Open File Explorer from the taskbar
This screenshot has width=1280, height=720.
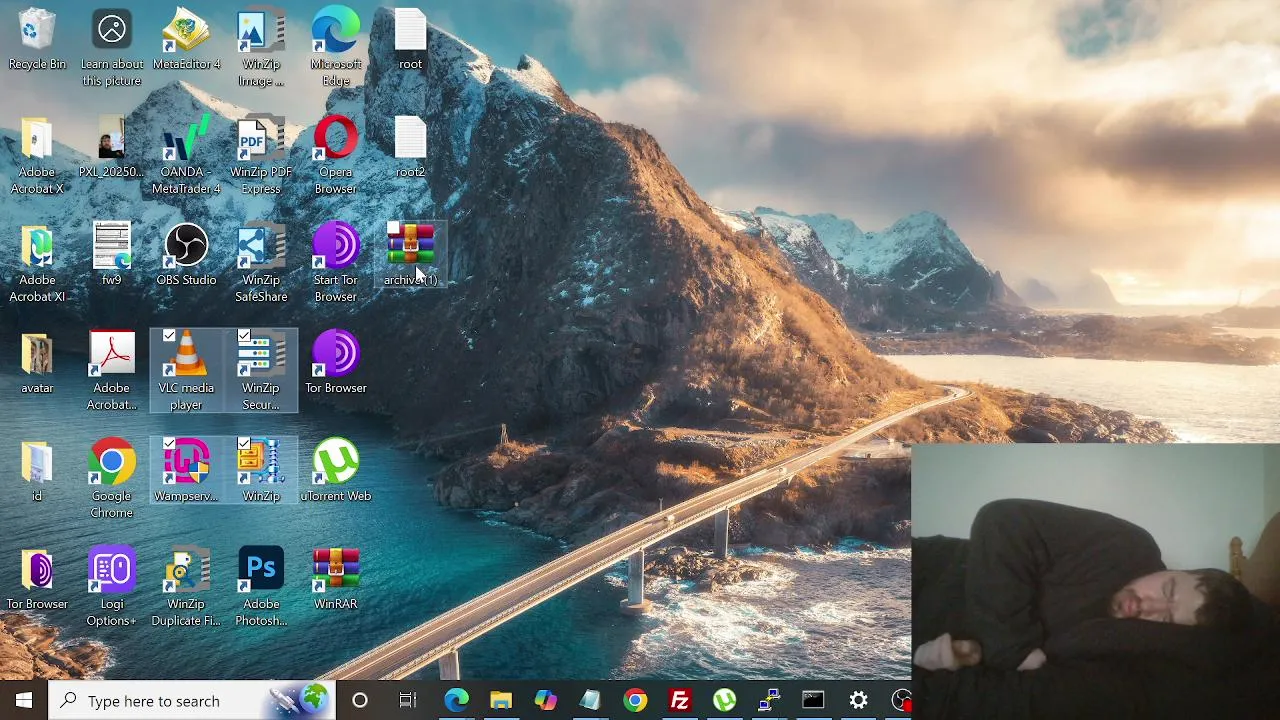[501, 700]
